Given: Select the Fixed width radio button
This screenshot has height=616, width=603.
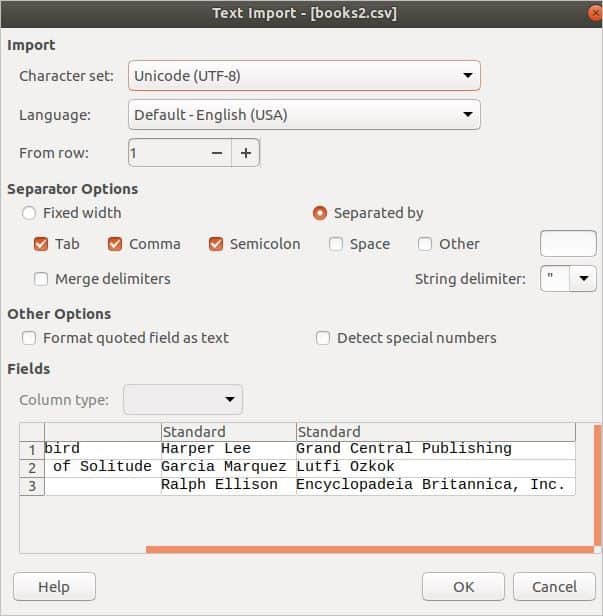Looking at the screenshot, I should tap(29, 213).
